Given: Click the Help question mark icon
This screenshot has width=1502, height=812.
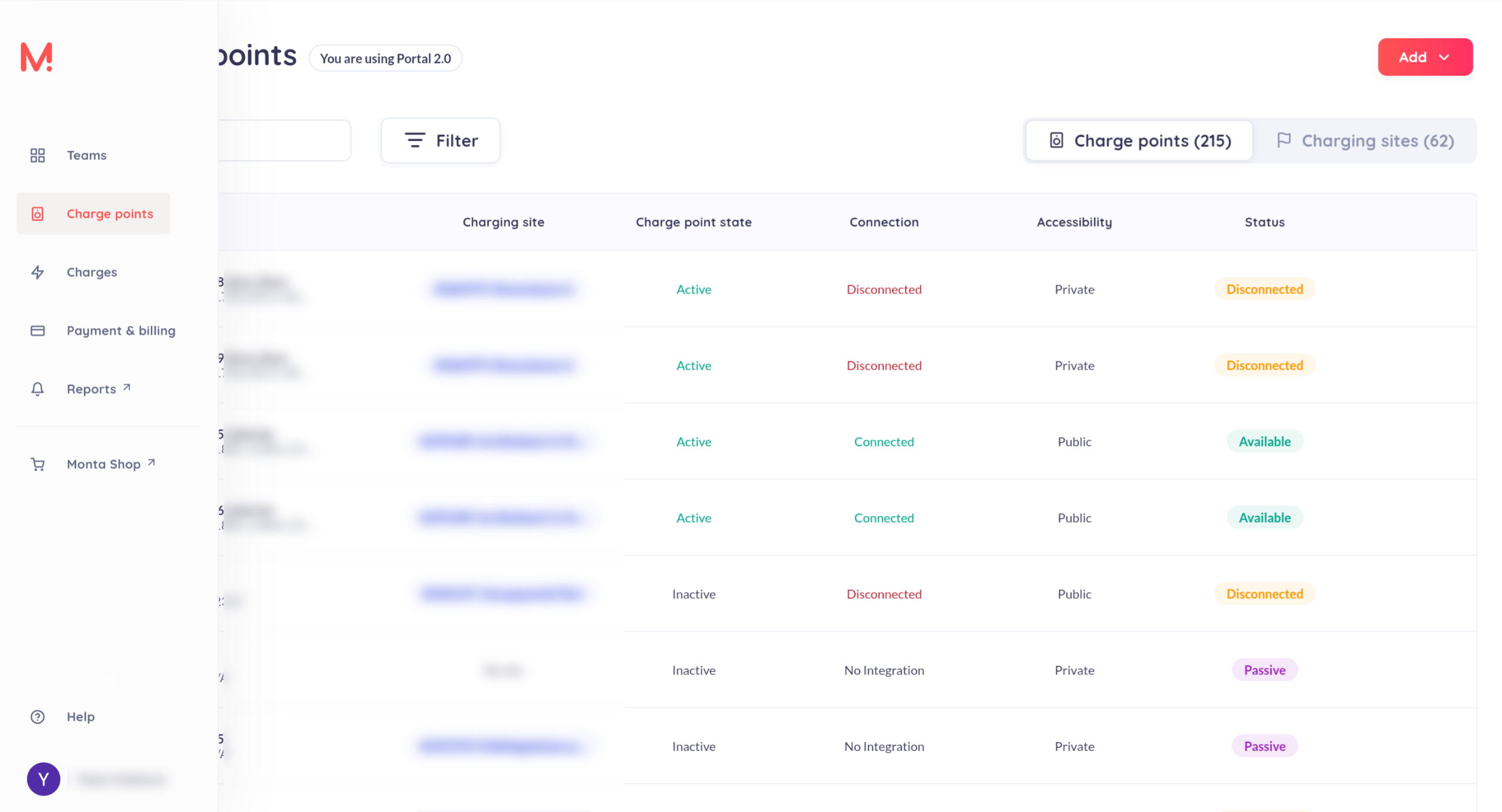Looking at the screenshot, I should (38, 717).
